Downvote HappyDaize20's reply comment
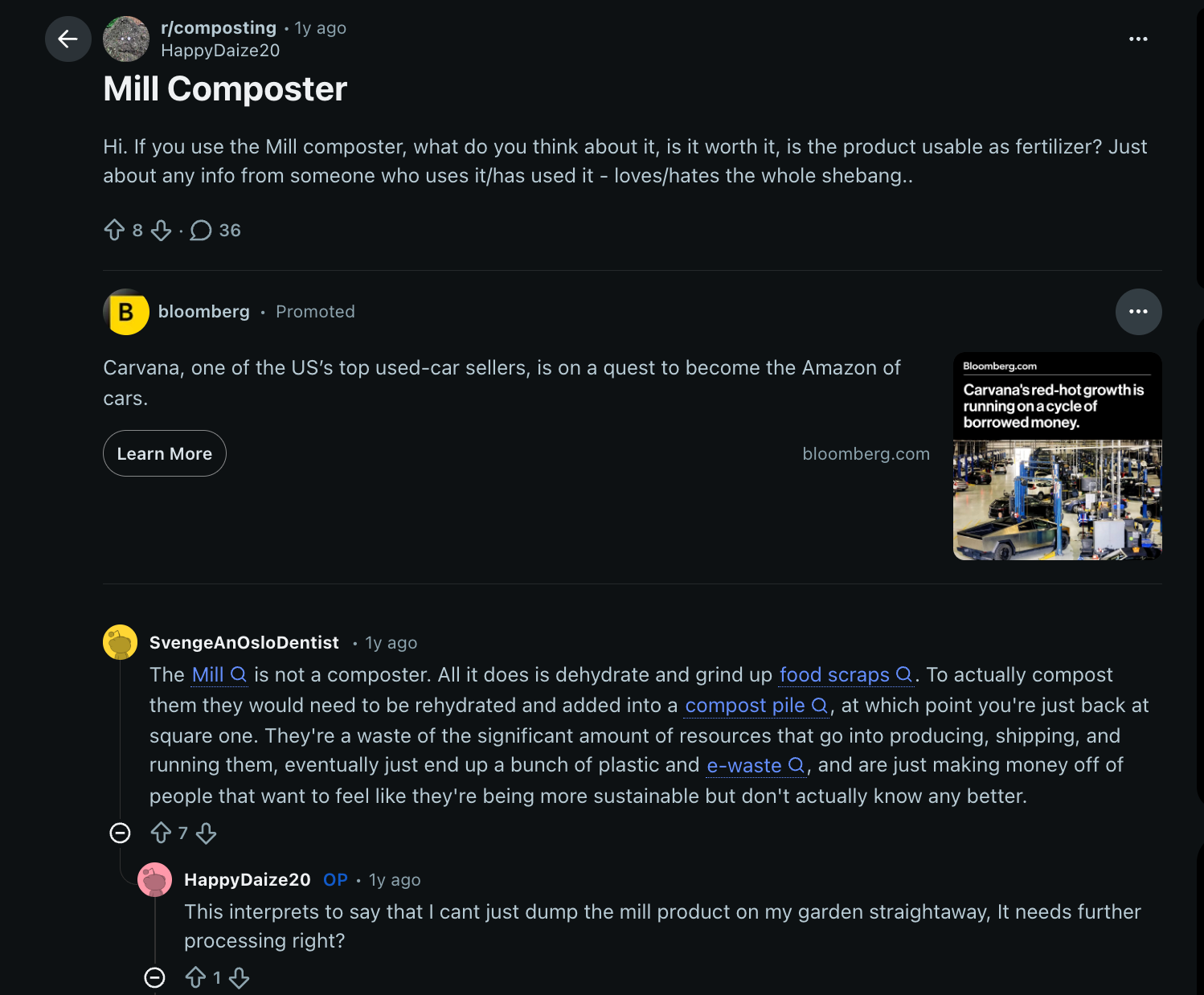The height and width of the screenshot is (995, 1204). tap(240, 978)
